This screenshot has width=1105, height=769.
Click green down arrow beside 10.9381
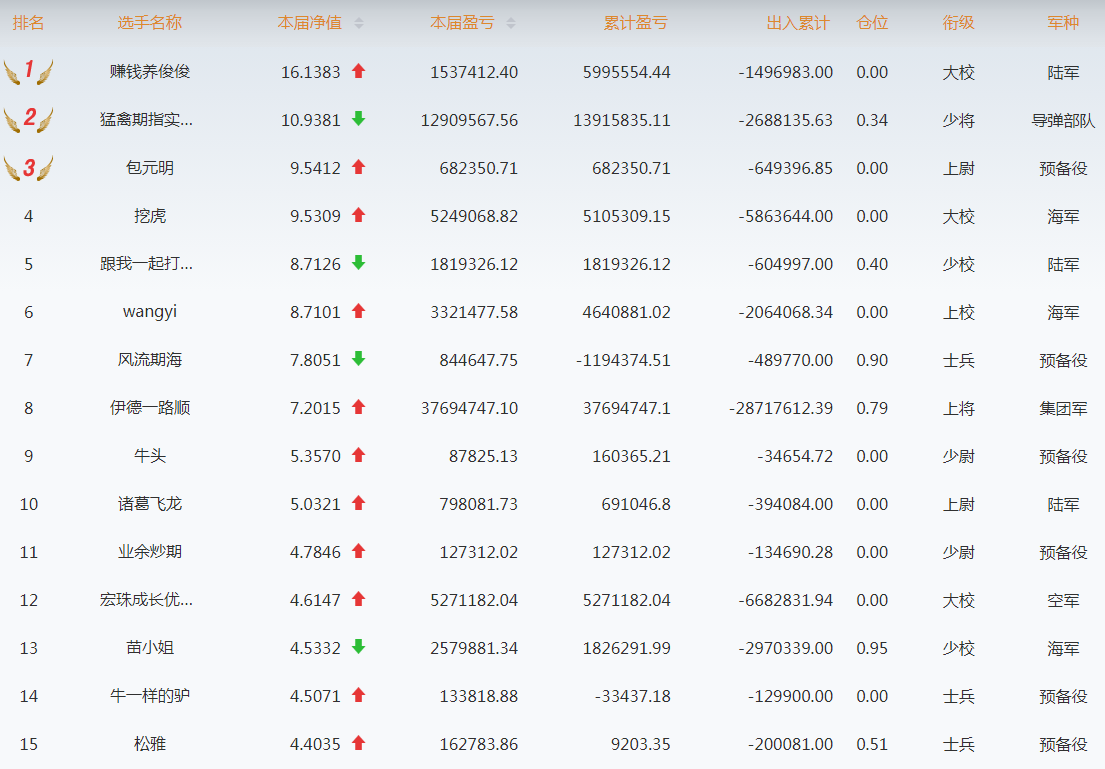(x=359, y=118)
